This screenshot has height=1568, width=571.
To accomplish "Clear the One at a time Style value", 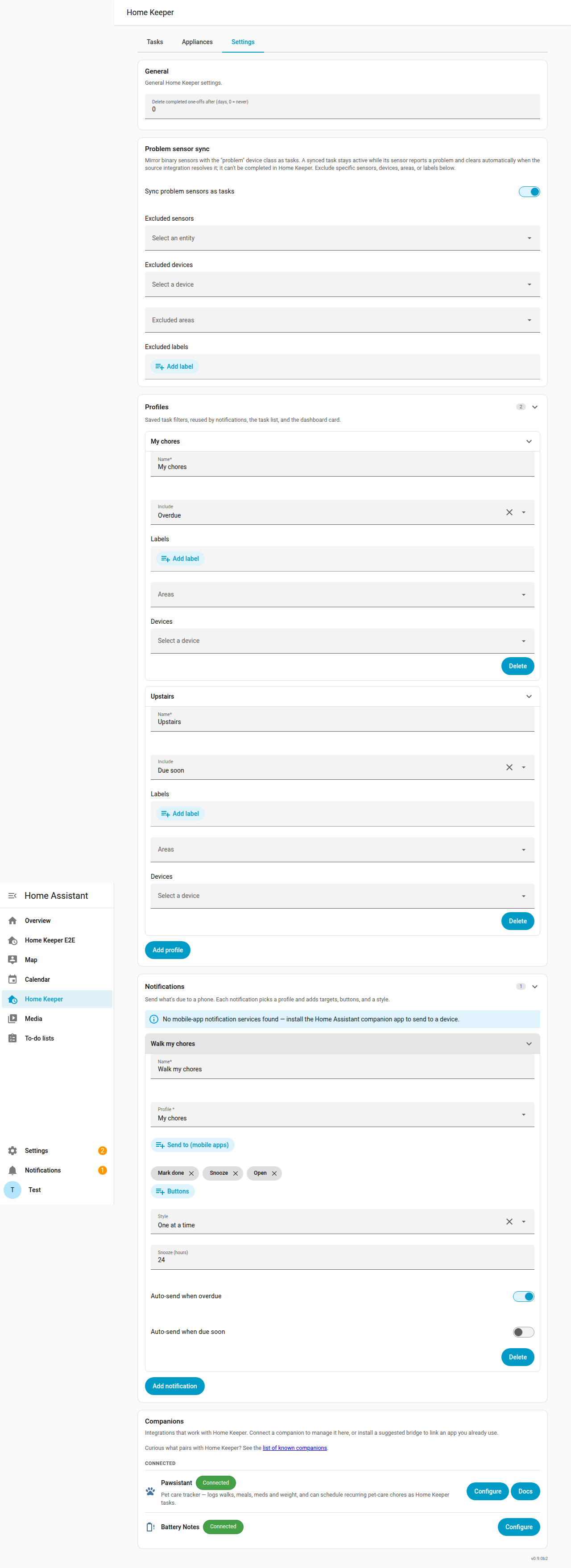I will point(509,1221).
